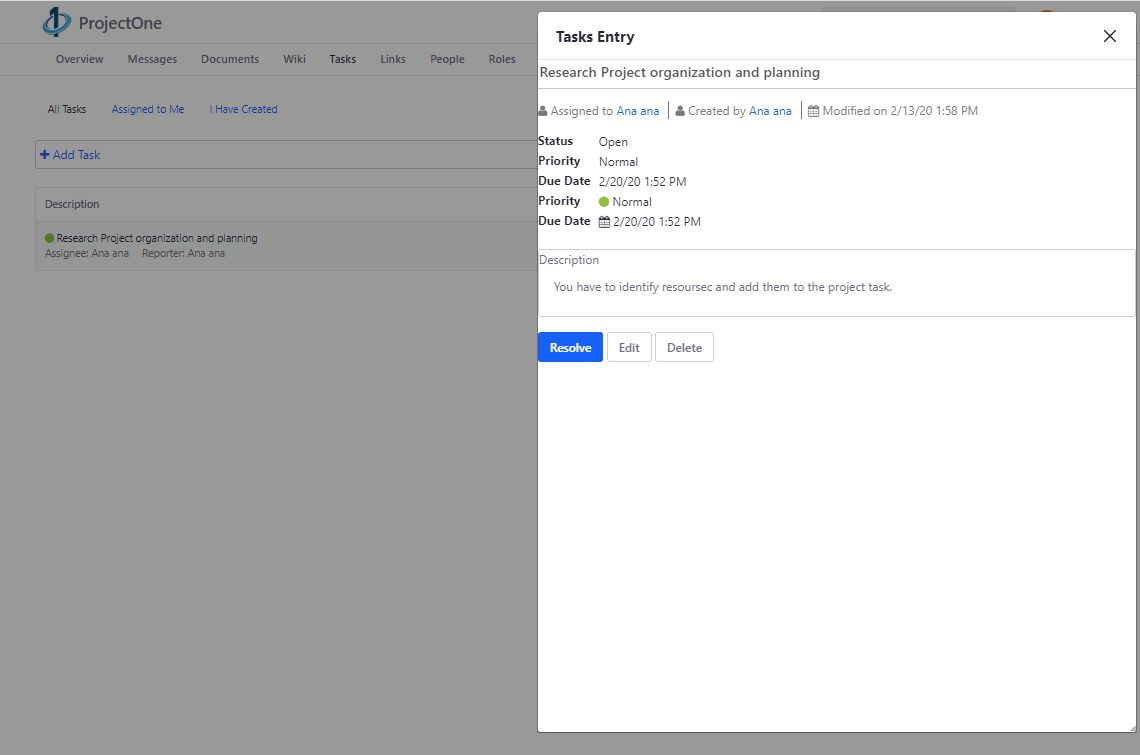Image resolution: width=1140 pixels, height=755 pixels.
Task: Filter tasks by I Have Created
Action: tap(244, 109)
